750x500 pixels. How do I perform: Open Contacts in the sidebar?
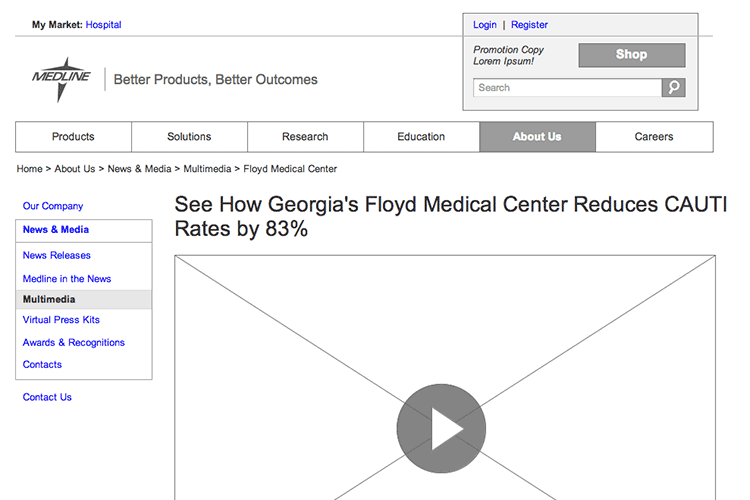42,365
